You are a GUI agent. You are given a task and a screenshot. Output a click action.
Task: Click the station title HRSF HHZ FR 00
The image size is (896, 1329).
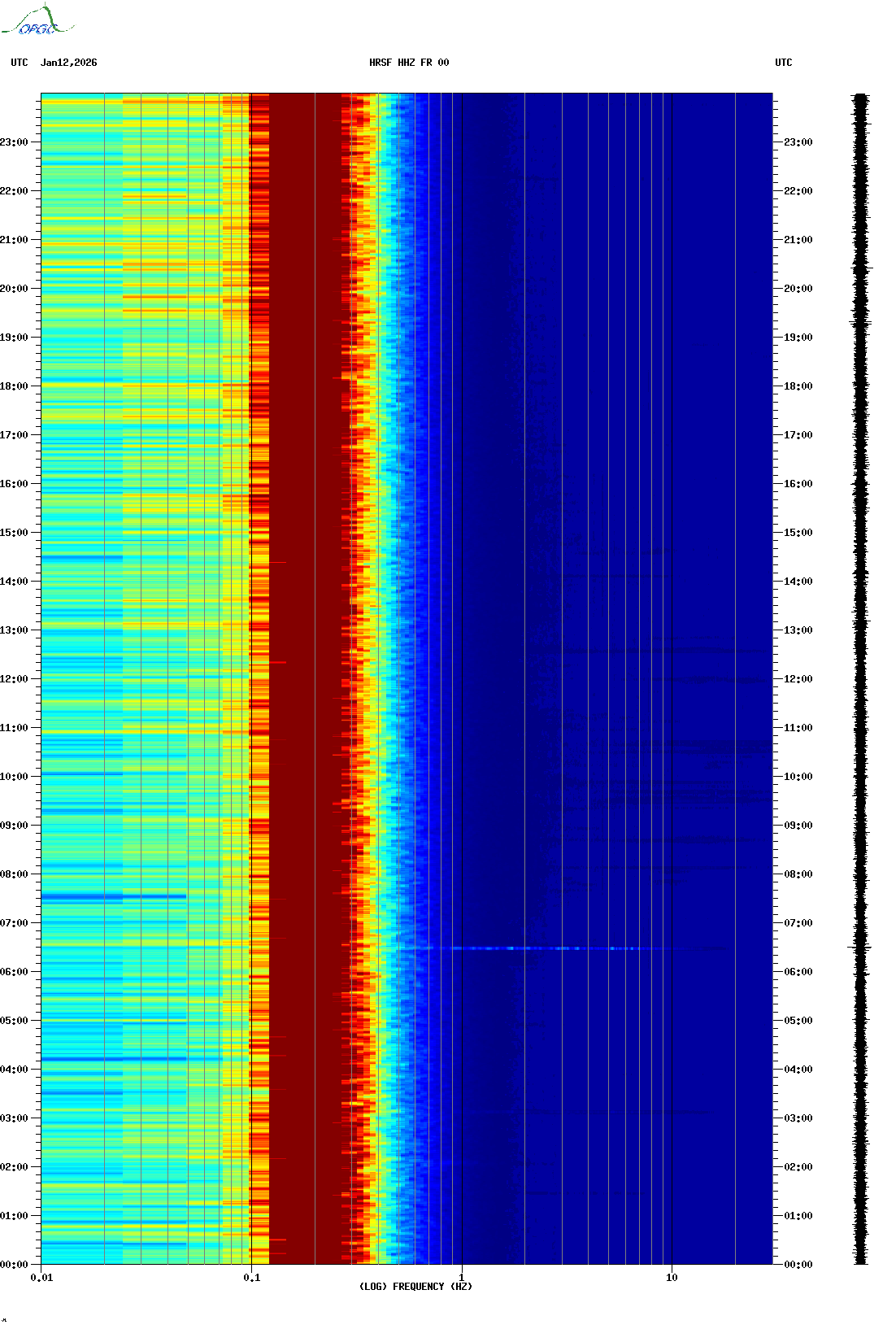click(x=409, y=63)
